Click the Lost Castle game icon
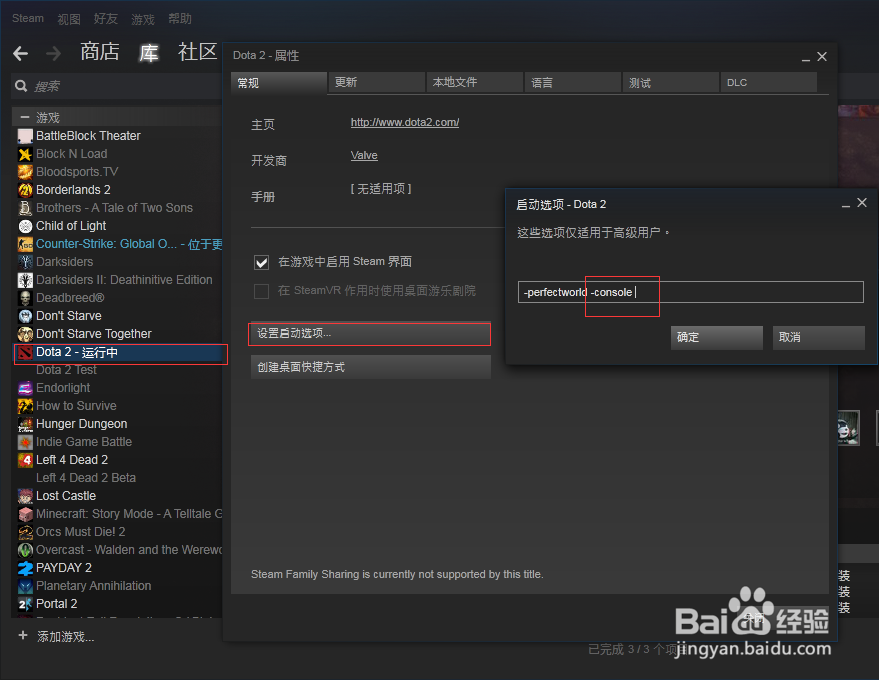Image resolution: width=879 pixels, height=680 pixels. 25,496
